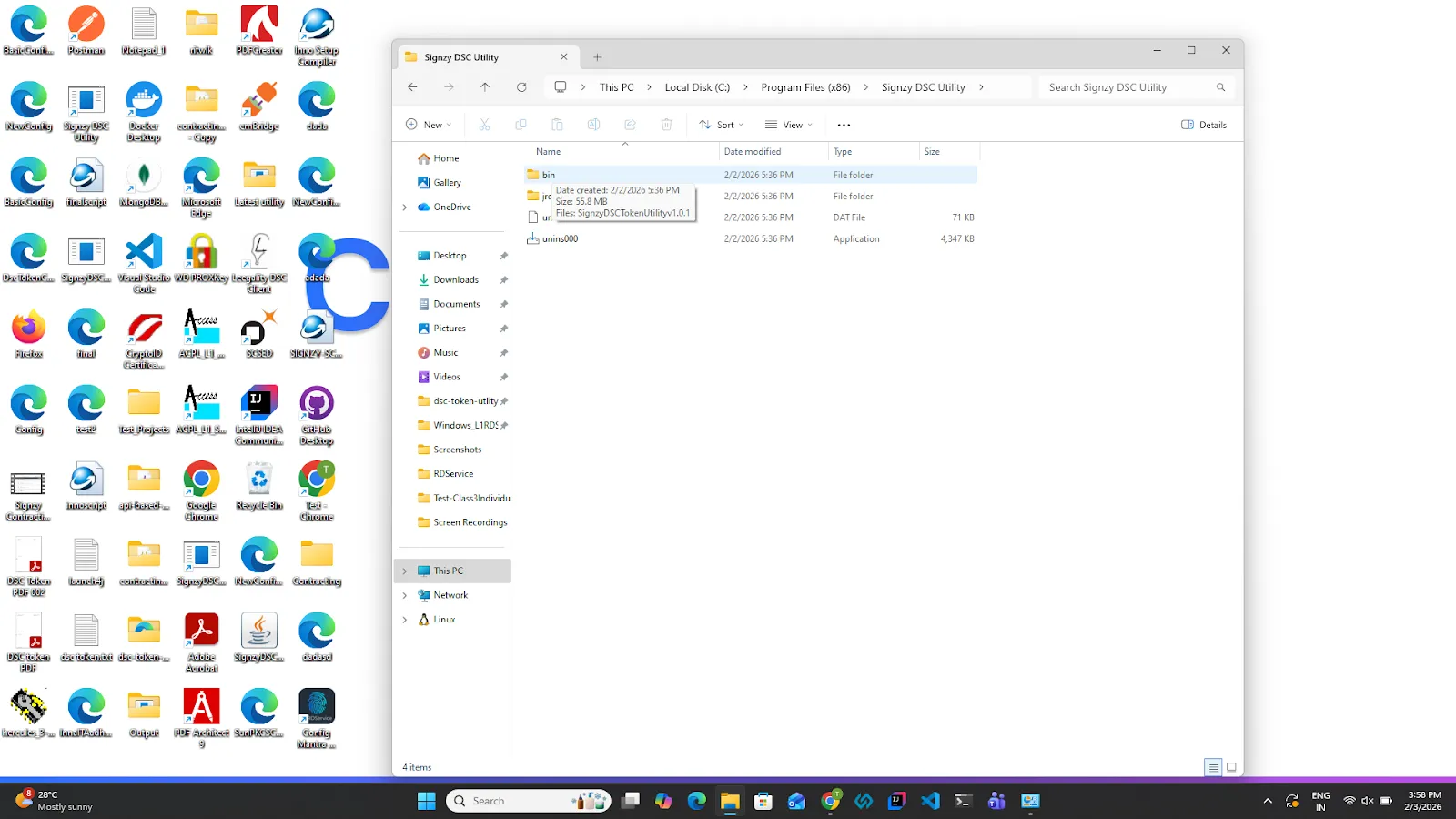Open the See more ellipsis menu
The image size is (1456, 819).
[844, 125]
